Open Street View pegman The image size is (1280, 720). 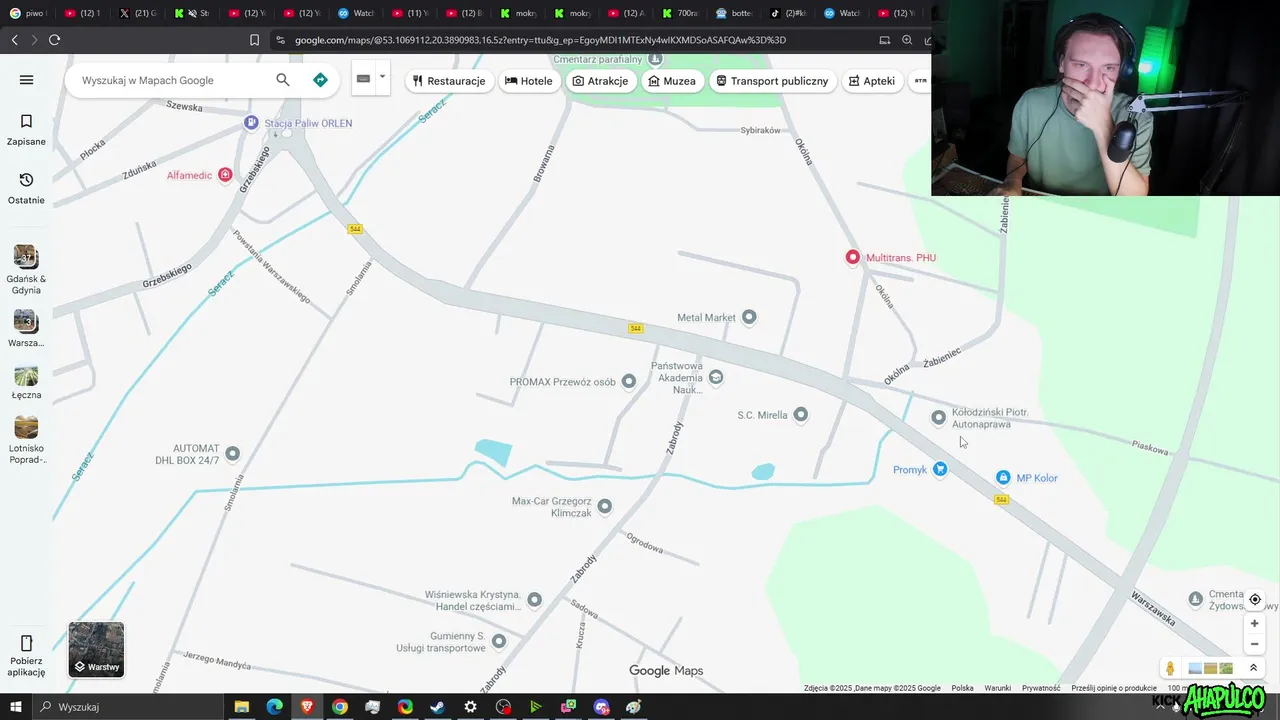tap(1170, 668)
